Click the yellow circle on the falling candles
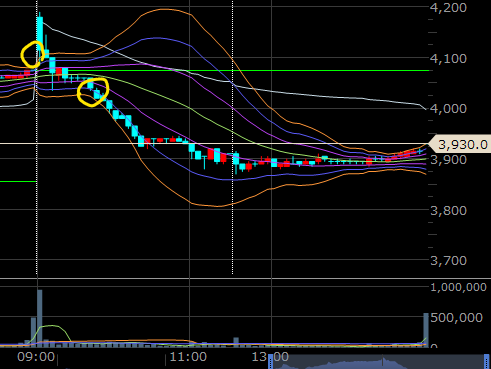 coord(93,92)
